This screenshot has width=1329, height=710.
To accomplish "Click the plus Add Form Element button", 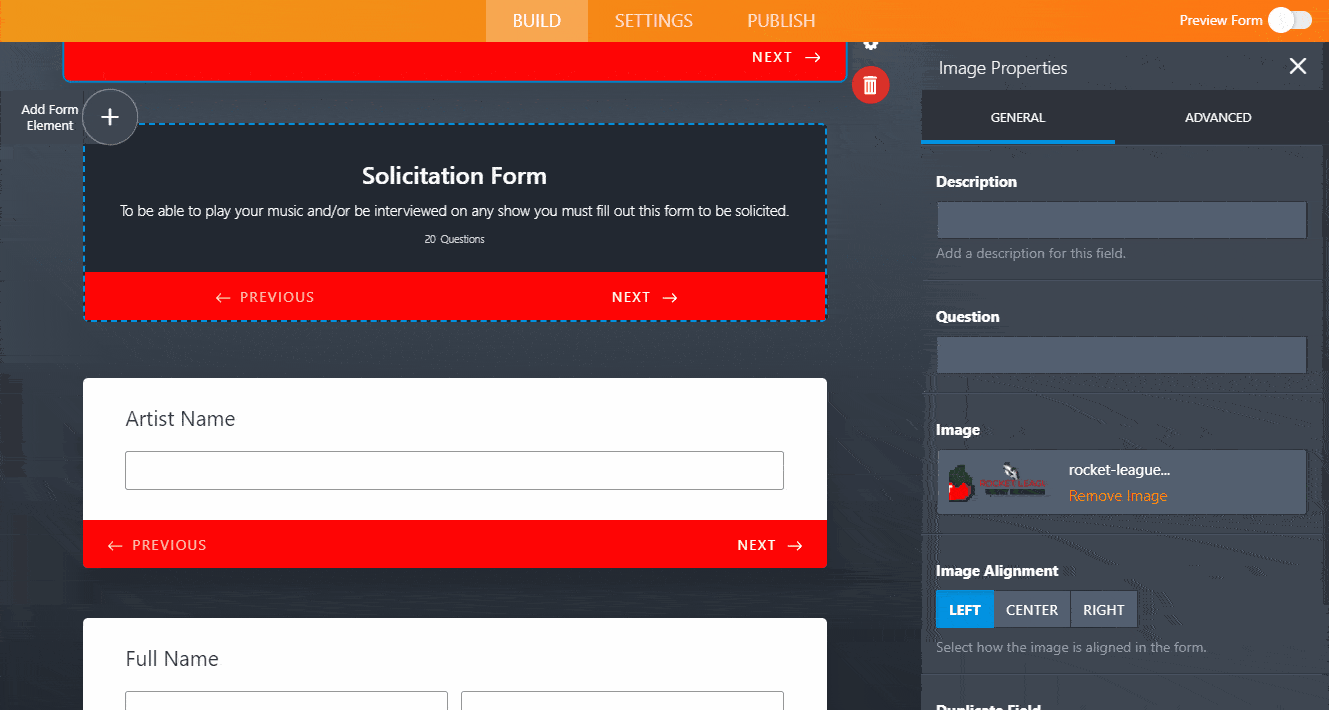I will click(x=110, y=117).
